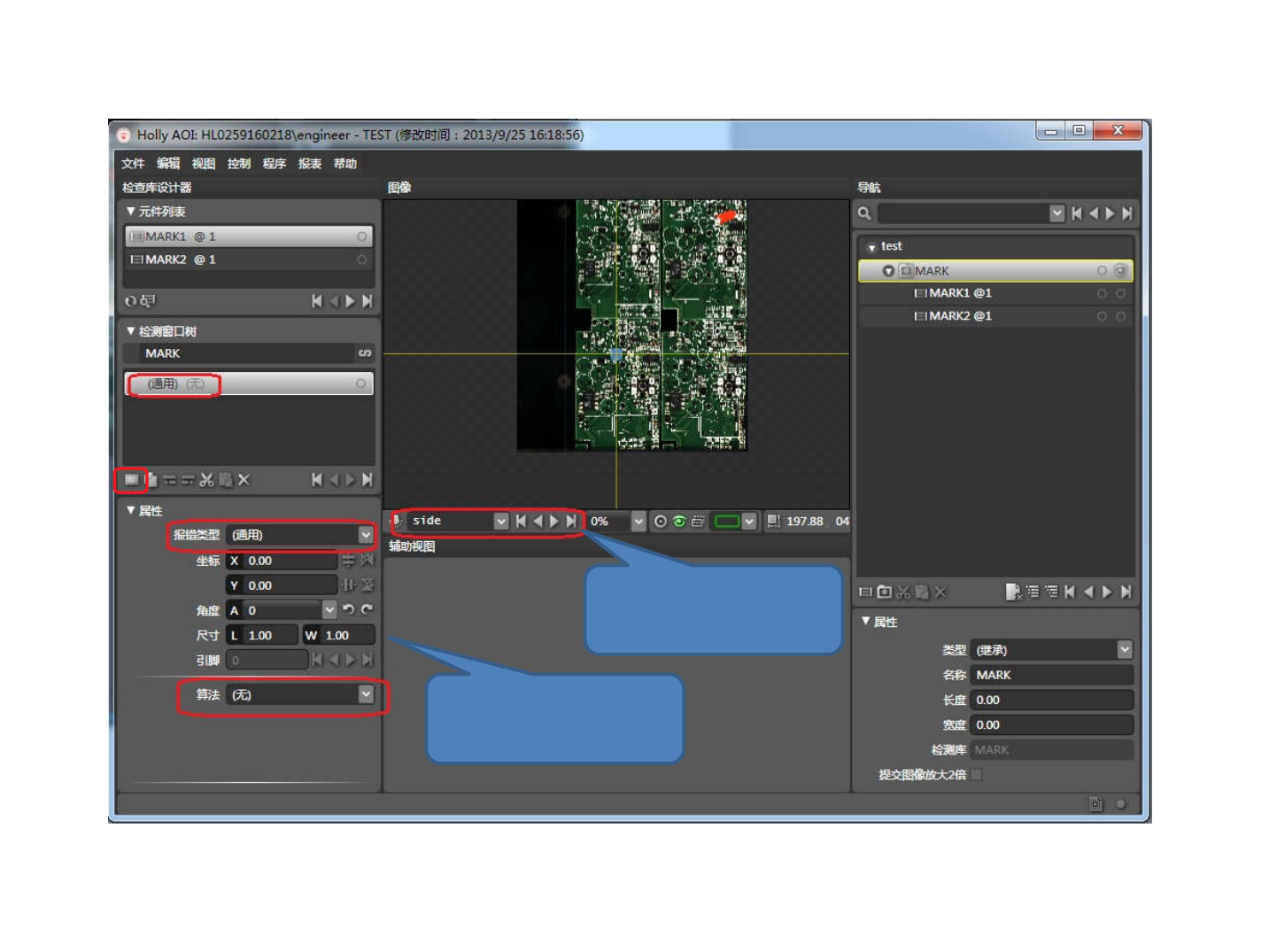The width and height of the screenshot is (1269, 952).
Task: Click rotate counterclockwise icon next to 角度
Action: coord(348,609)
